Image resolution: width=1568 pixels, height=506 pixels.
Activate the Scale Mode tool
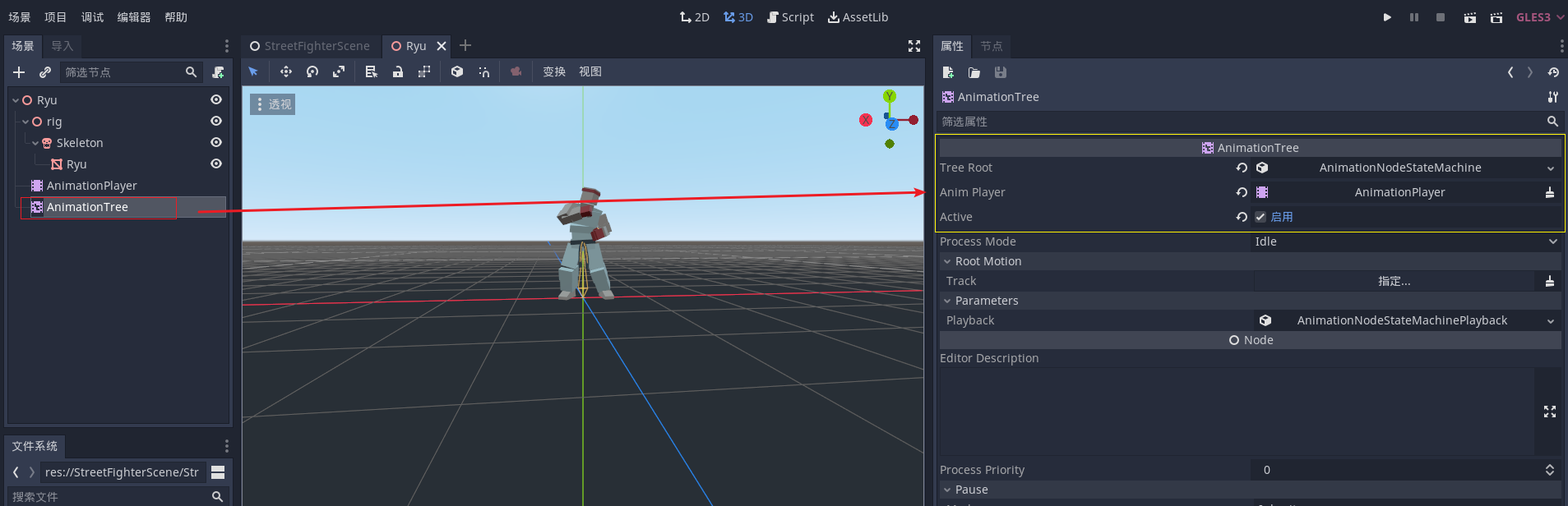[338, 72]
